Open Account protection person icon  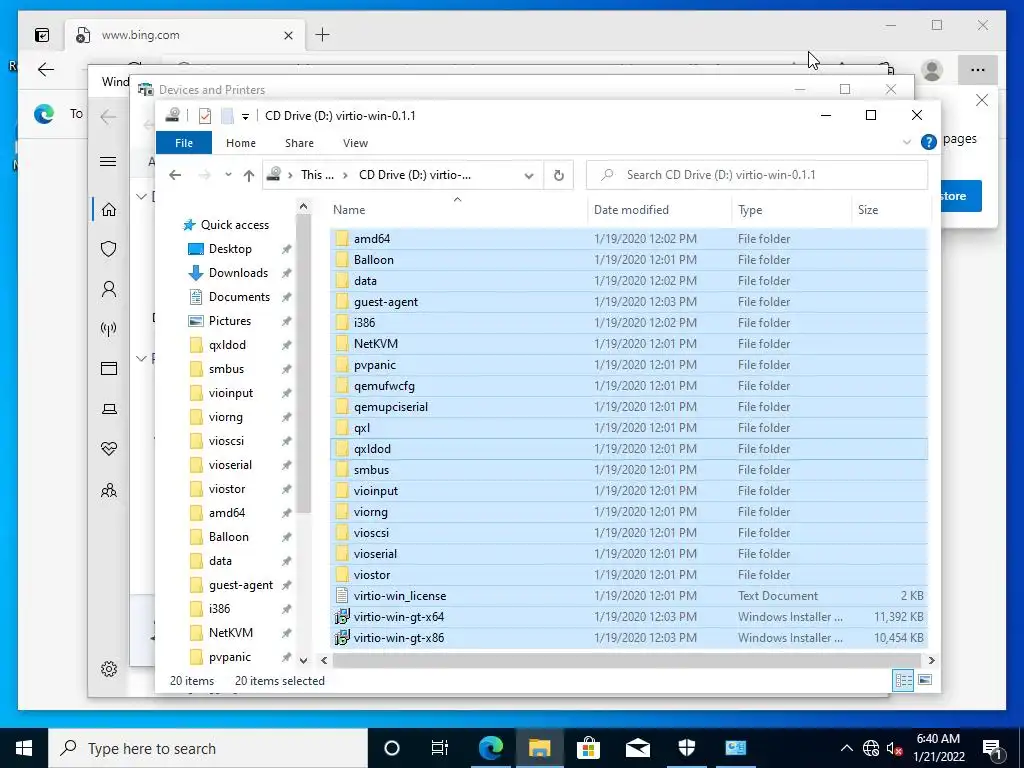coord(108,289)
